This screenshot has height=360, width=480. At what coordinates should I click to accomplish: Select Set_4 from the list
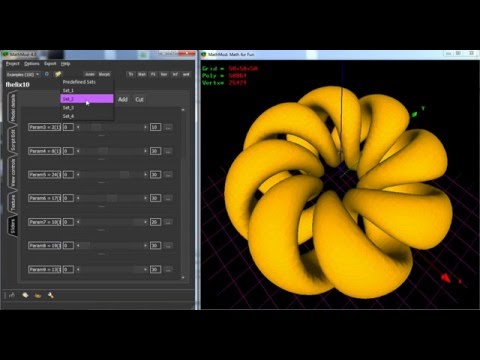[87, 116]
